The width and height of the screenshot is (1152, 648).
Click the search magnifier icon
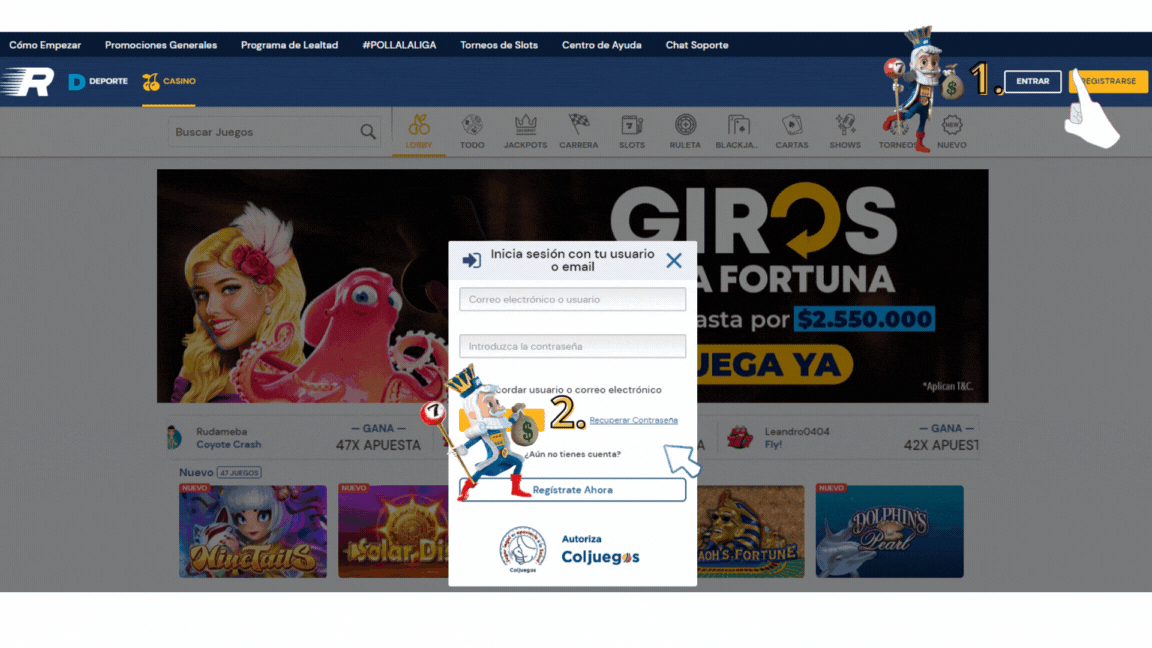368,132
